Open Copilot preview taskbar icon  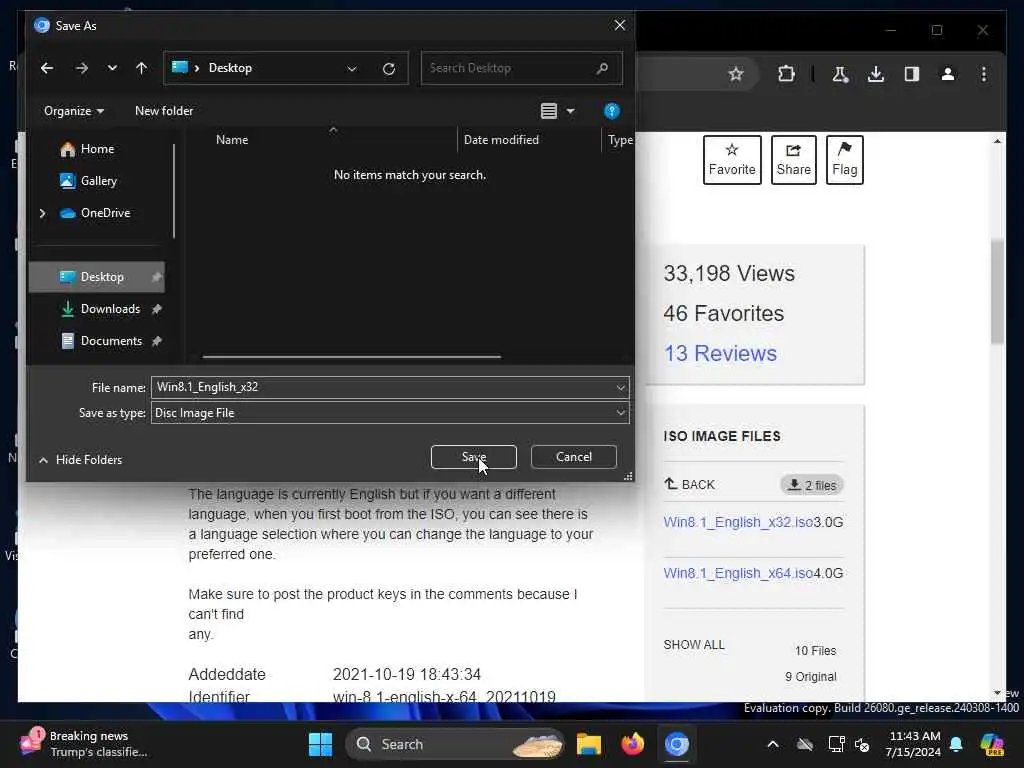[x=991, y=744]
